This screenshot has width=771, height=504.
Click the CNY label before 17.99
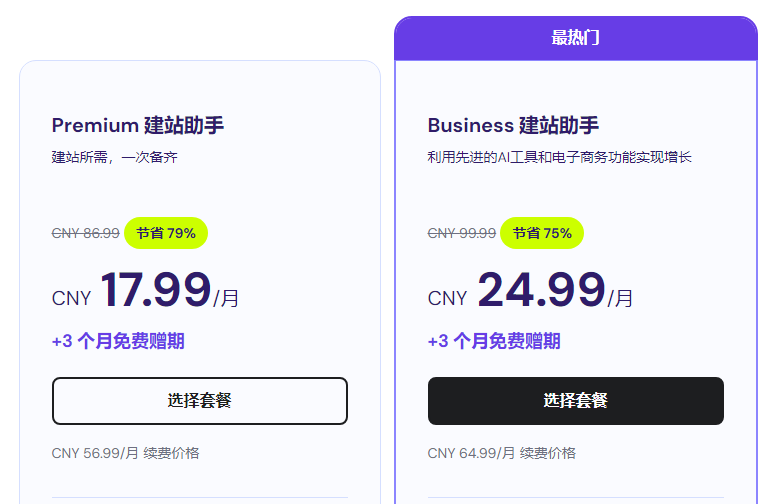pyautogui.click(x=71, y=298)
